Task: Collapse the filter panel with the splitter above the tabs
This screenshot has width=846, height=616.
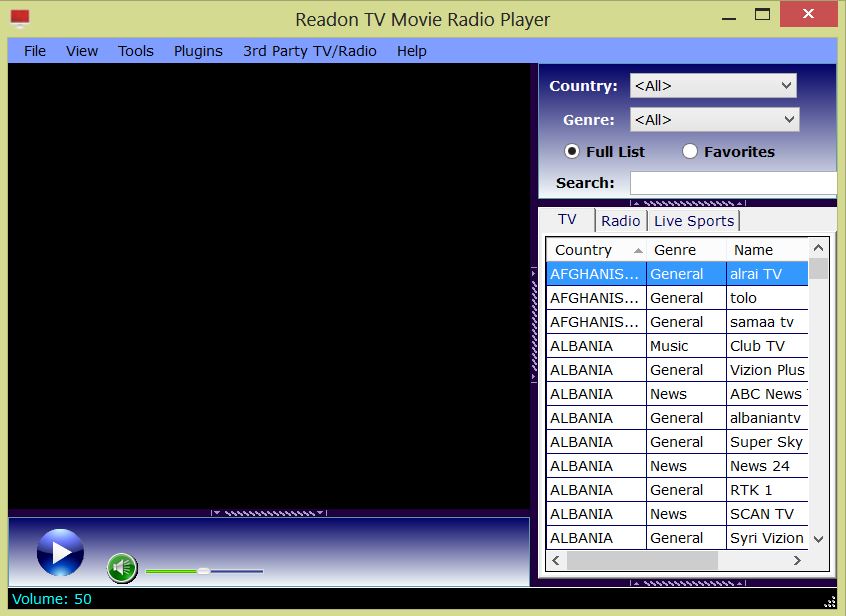Action: [688, 203]
